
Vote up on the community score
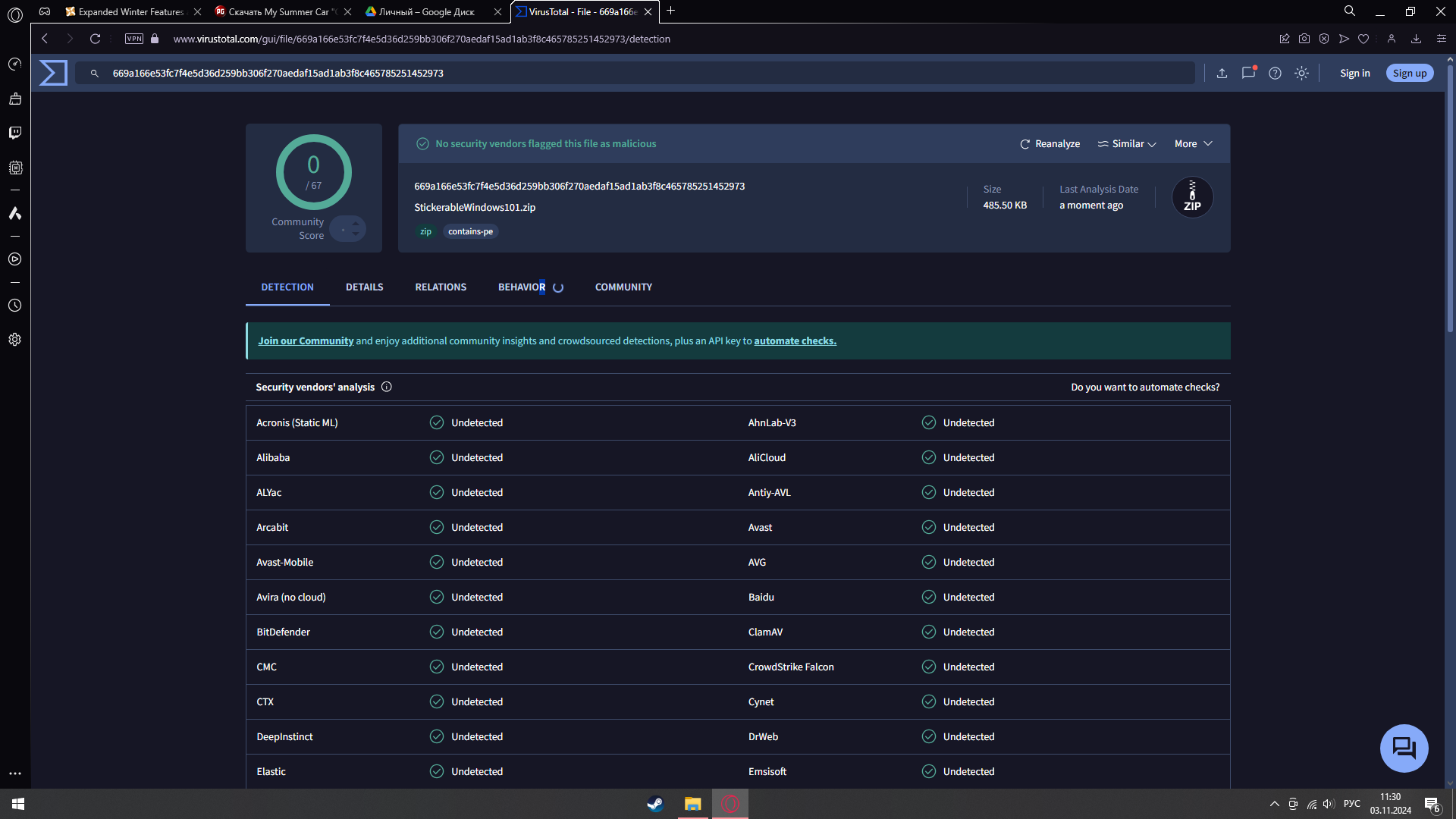[x=356, y=223]
